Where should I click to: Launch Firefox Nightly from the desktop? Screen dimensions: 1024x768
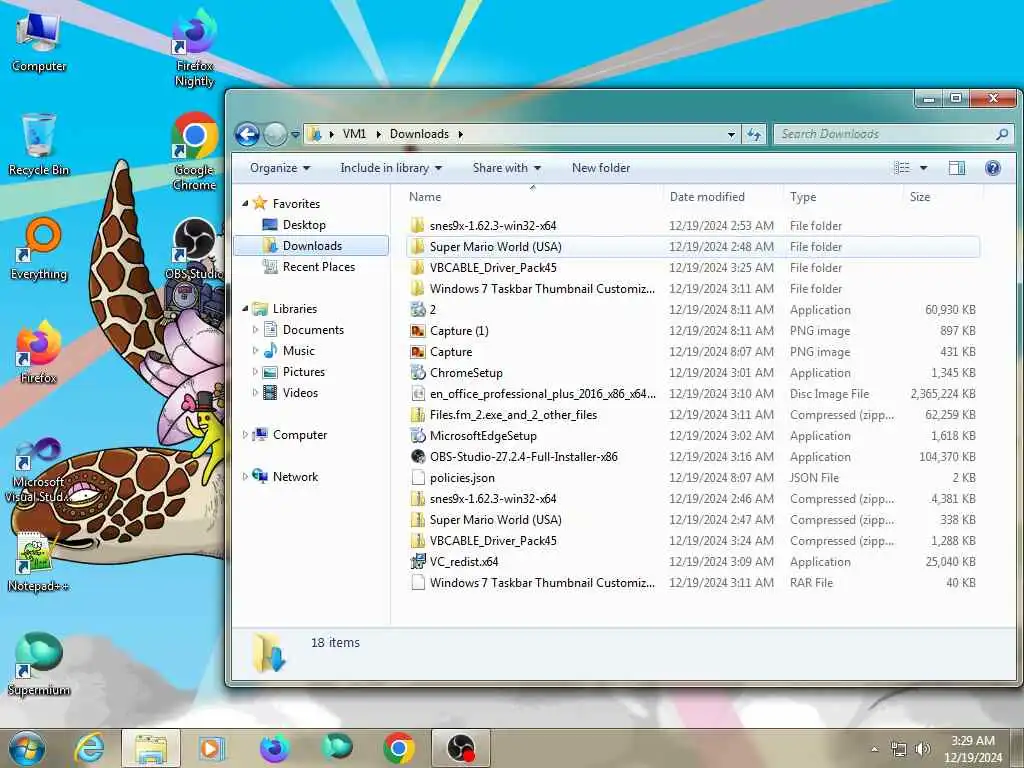coord(195,48)
